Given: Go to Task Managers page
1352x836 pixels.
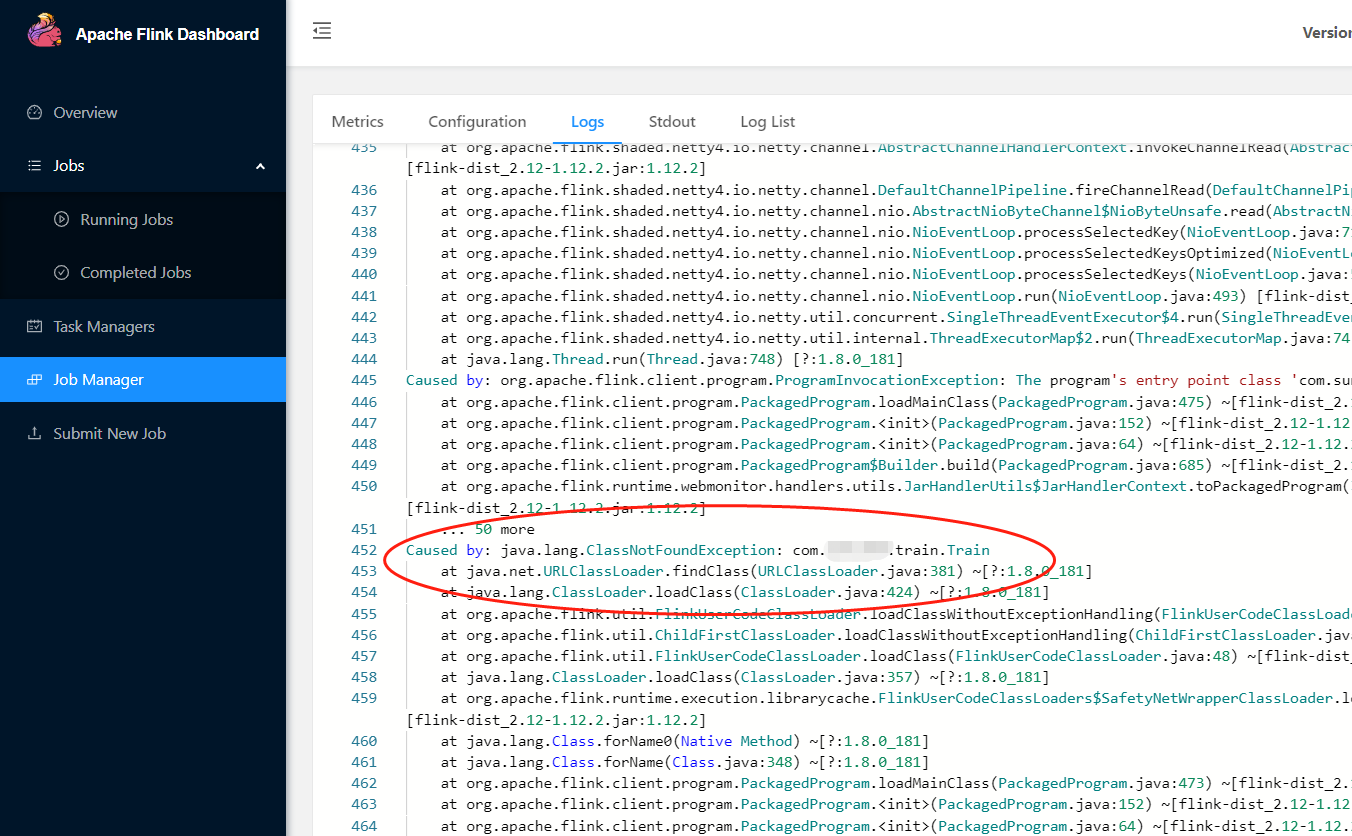Looking at the screenshot, I should [x=143, y=327].
